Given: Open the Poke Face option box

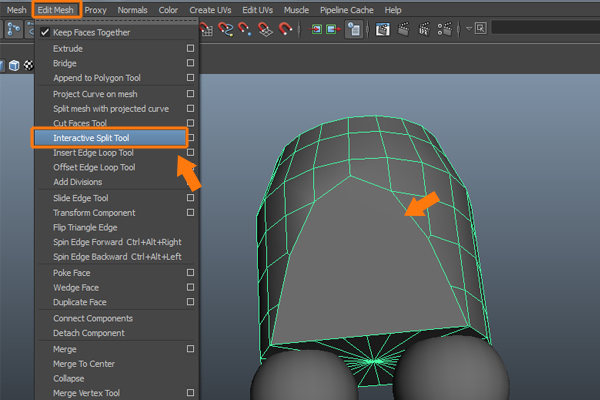Looking at the screenshot, I should click(190, 272).
